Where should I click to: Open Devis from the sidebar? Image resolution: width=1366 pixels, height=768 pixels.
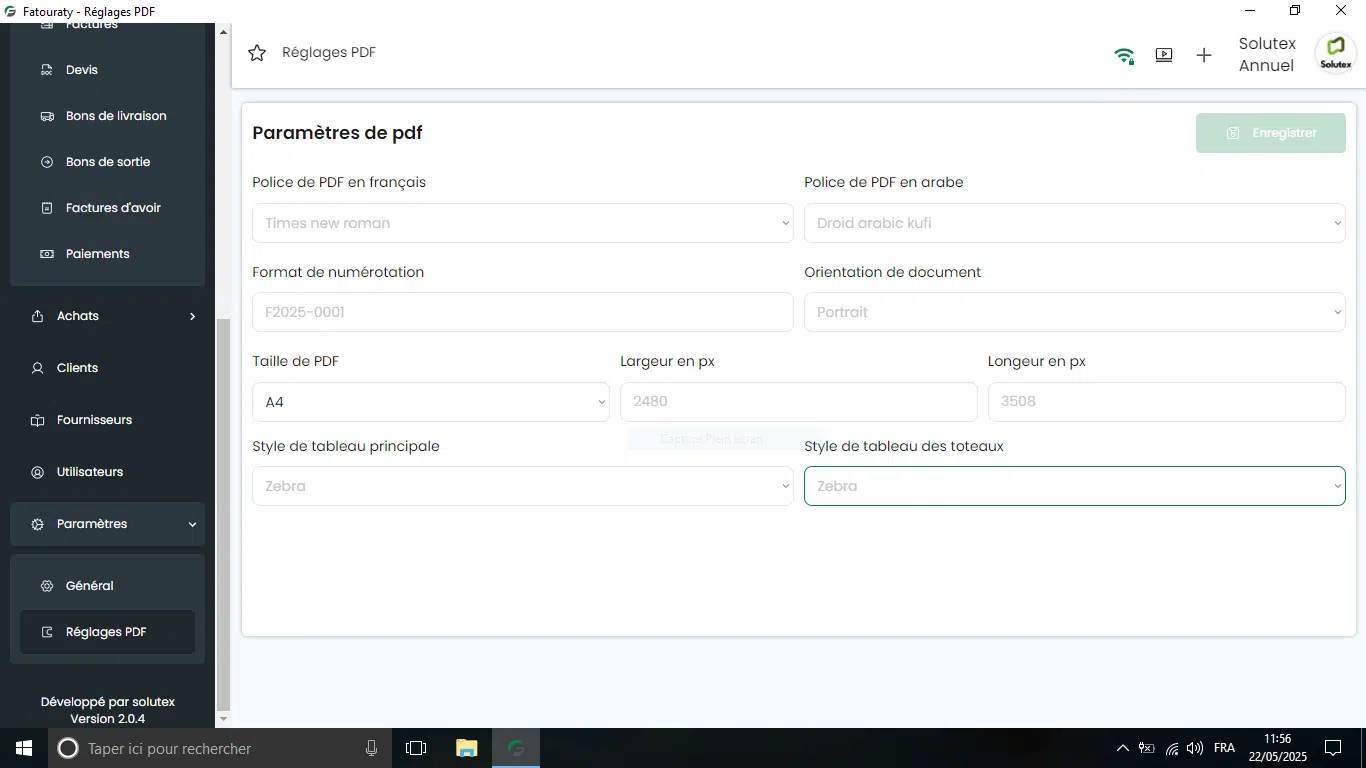coord(82,70)
